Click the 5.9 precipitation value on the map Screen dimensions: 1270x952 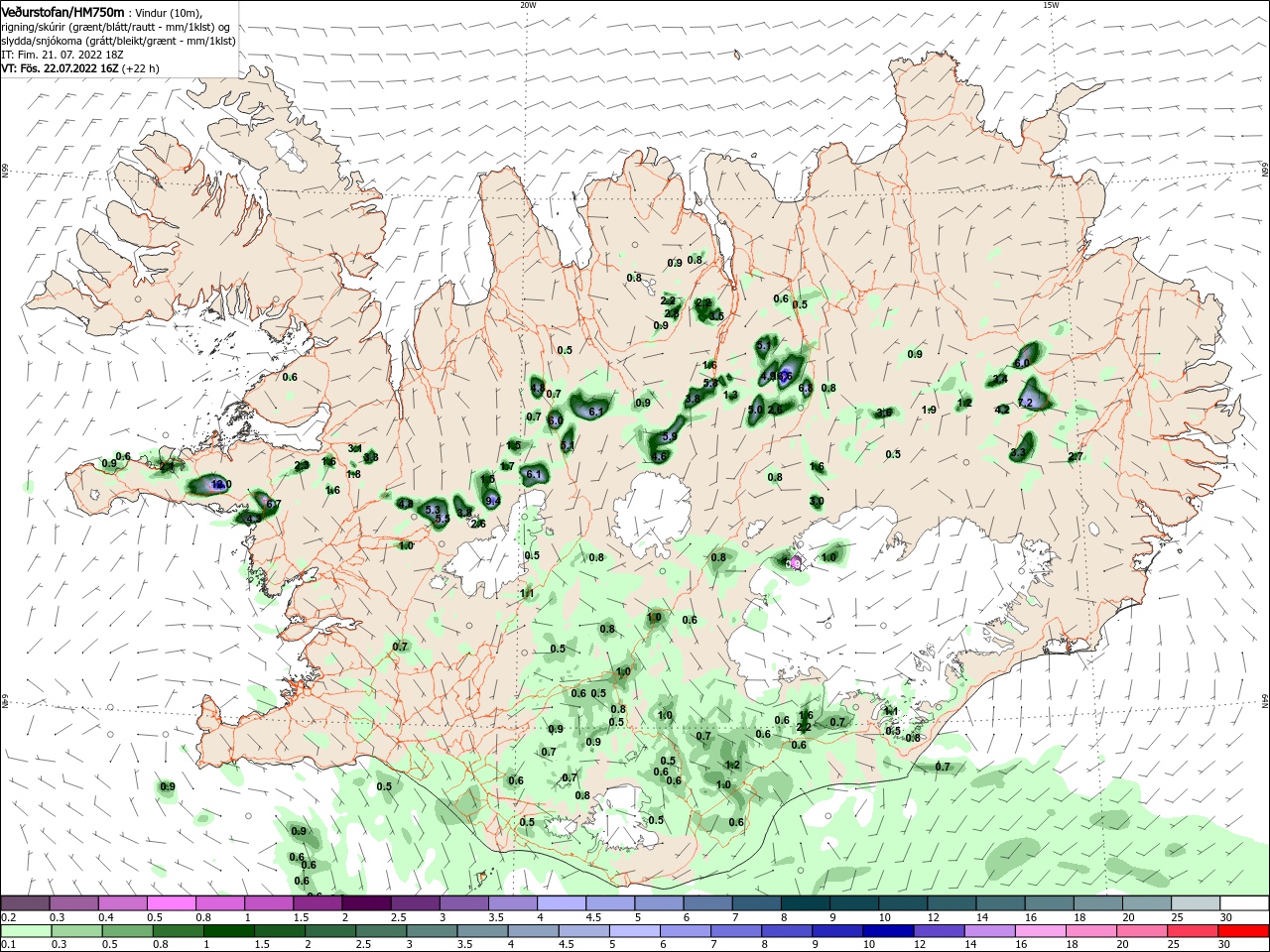coord(669,437)
